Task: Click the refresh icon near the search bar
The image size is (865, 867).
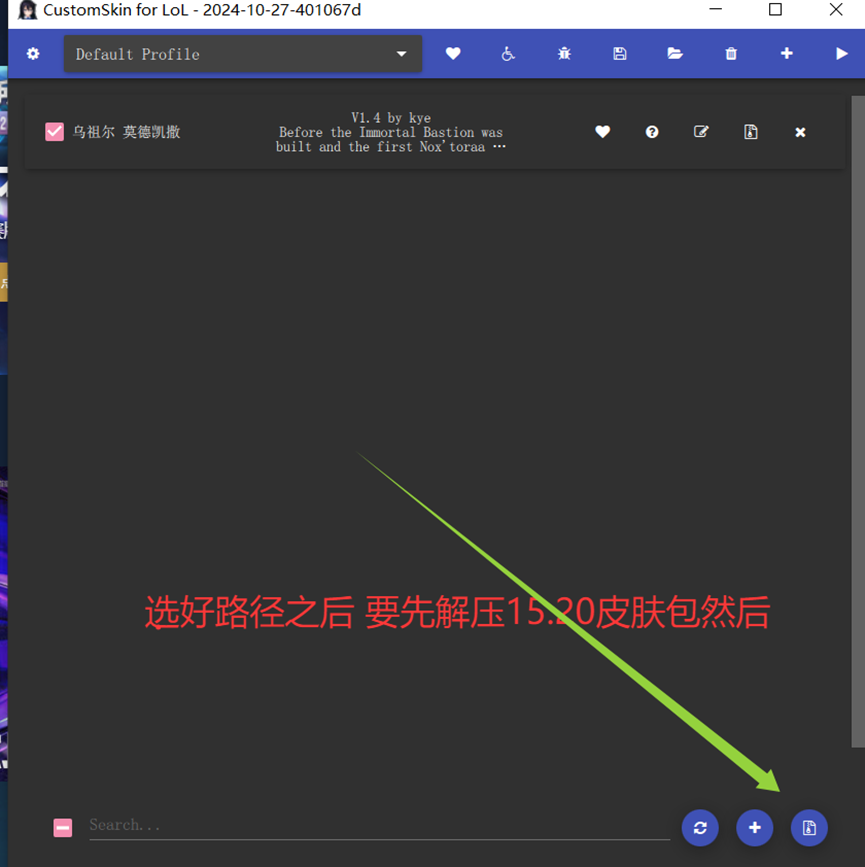Action: coord(700,827)
